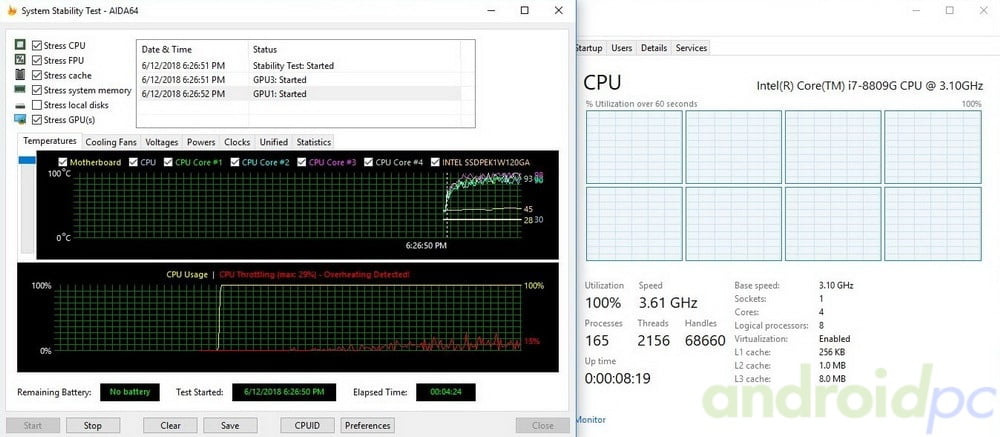The width and height of the screenshot is (1000, 437).
Task: Hide CPU Core #1 from temperature graph
Action: pos(169,162)
